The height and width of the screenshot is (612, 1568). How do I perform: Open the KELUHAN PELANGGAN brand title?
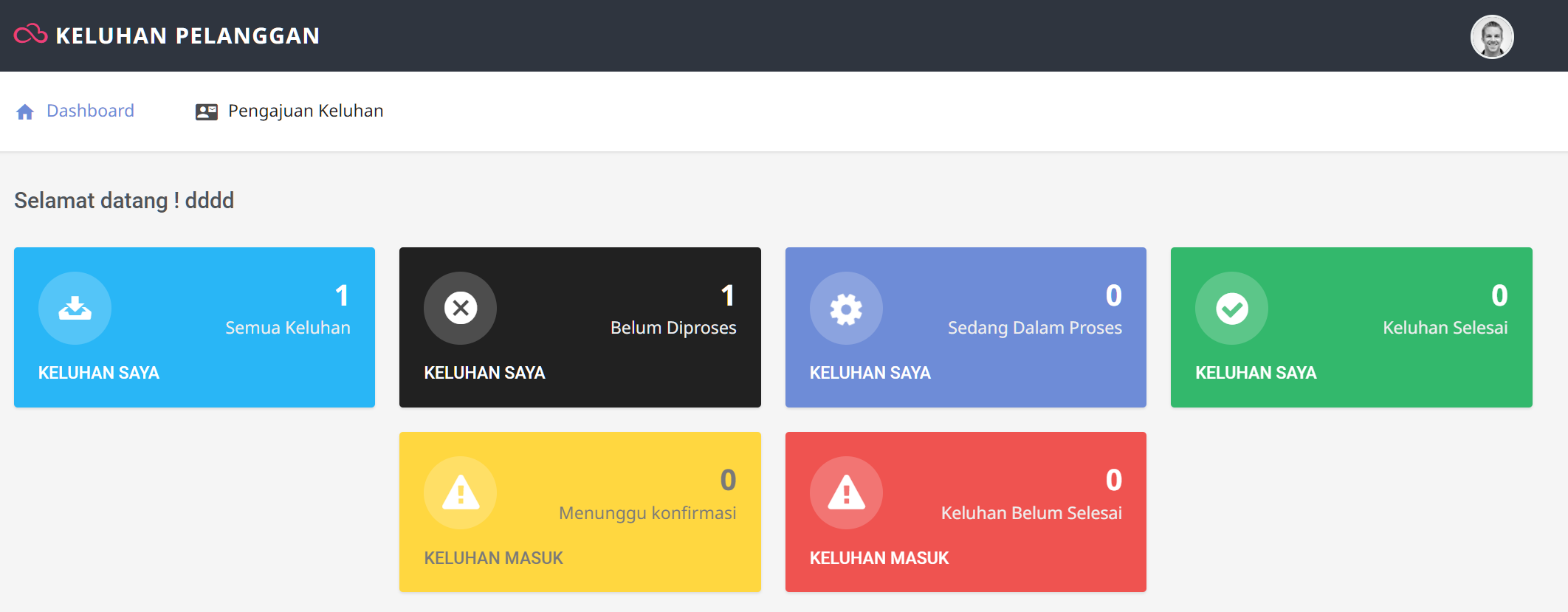coord(188,35)
